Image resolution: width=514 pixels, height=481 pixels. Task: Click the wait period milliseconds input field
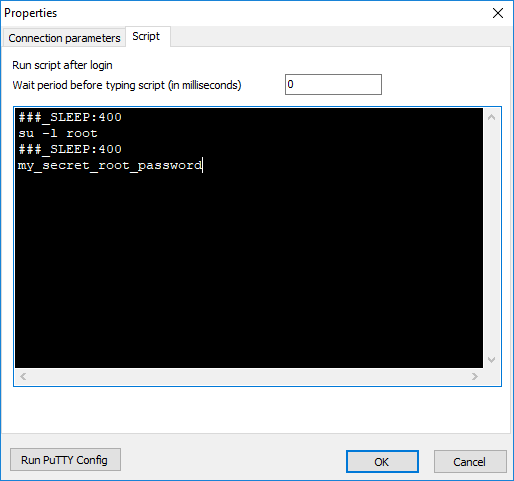tap(333, 84)
